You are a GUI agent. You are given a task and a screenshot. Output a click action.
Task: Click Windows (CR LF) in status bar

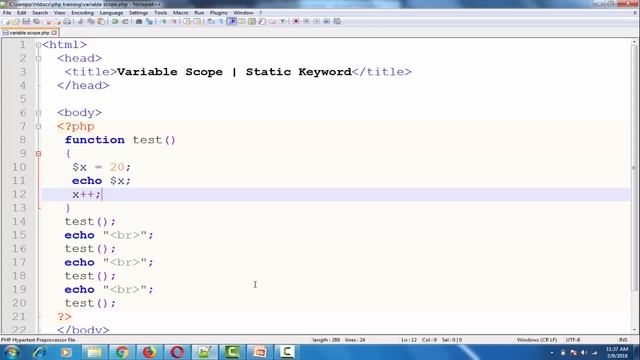coord(537,340)
